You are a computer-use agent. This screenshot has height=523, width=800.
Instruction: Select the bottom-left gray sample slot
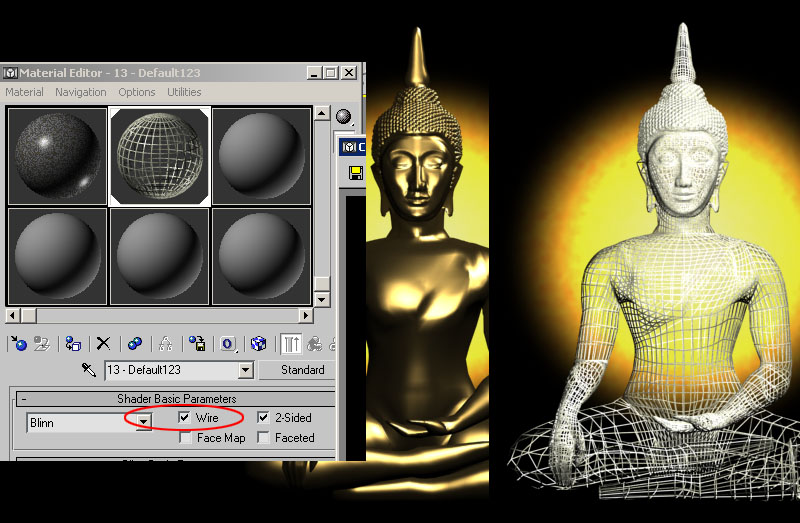[x=57, y=256]
